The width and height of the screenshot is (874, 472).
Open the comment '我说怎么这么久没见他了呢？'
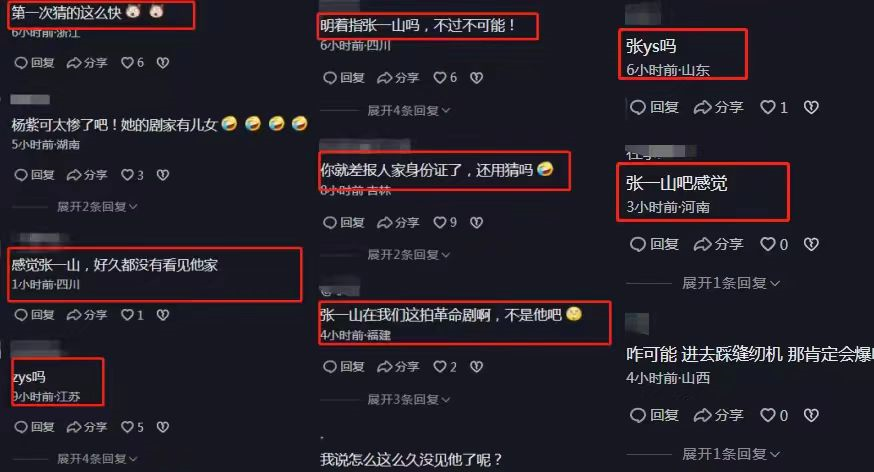click(x=411, y=460)
